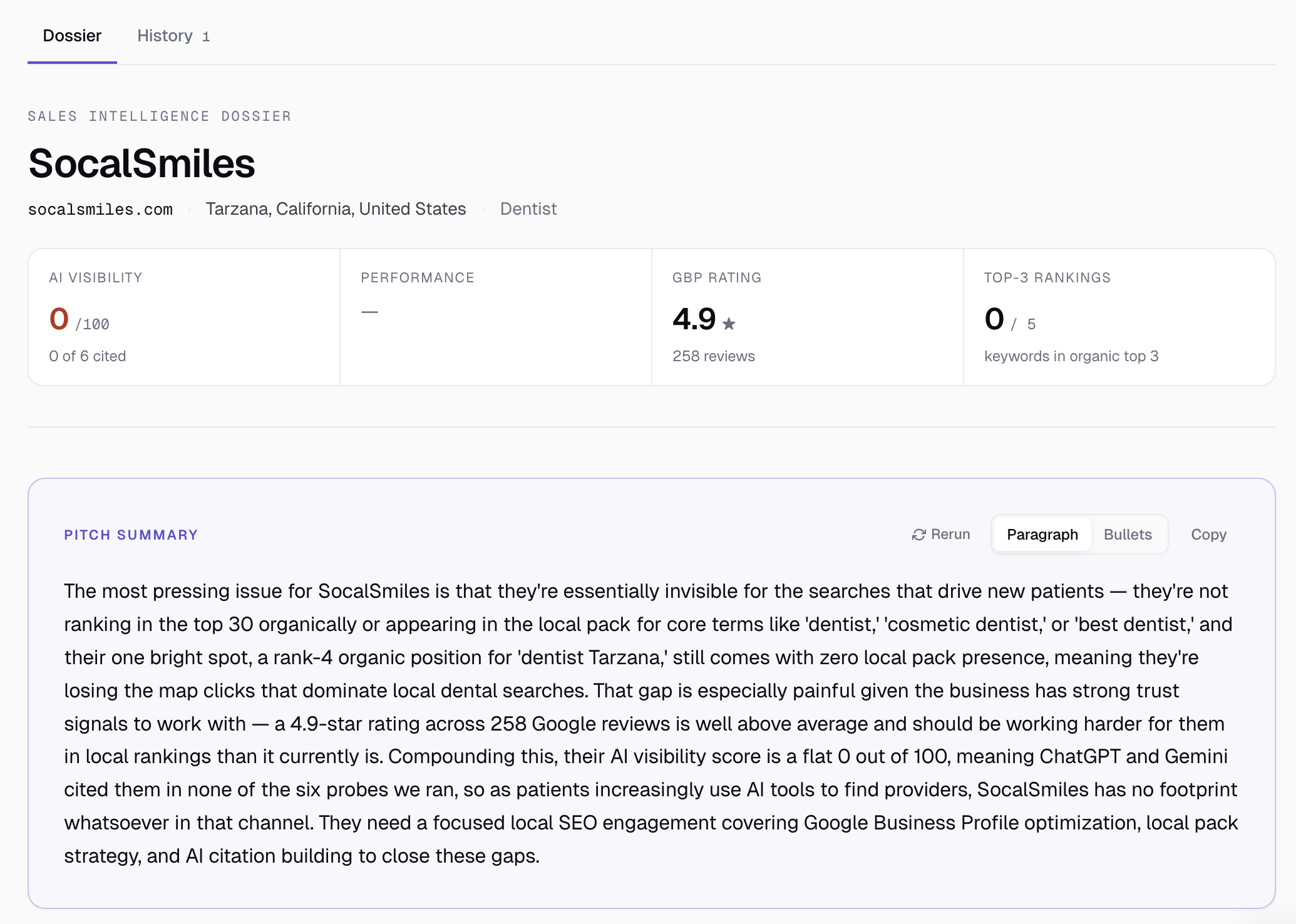Click the '0 of 6 cited' text
1296x924 pixels.
pyautogui.click(x=88, y=356)
